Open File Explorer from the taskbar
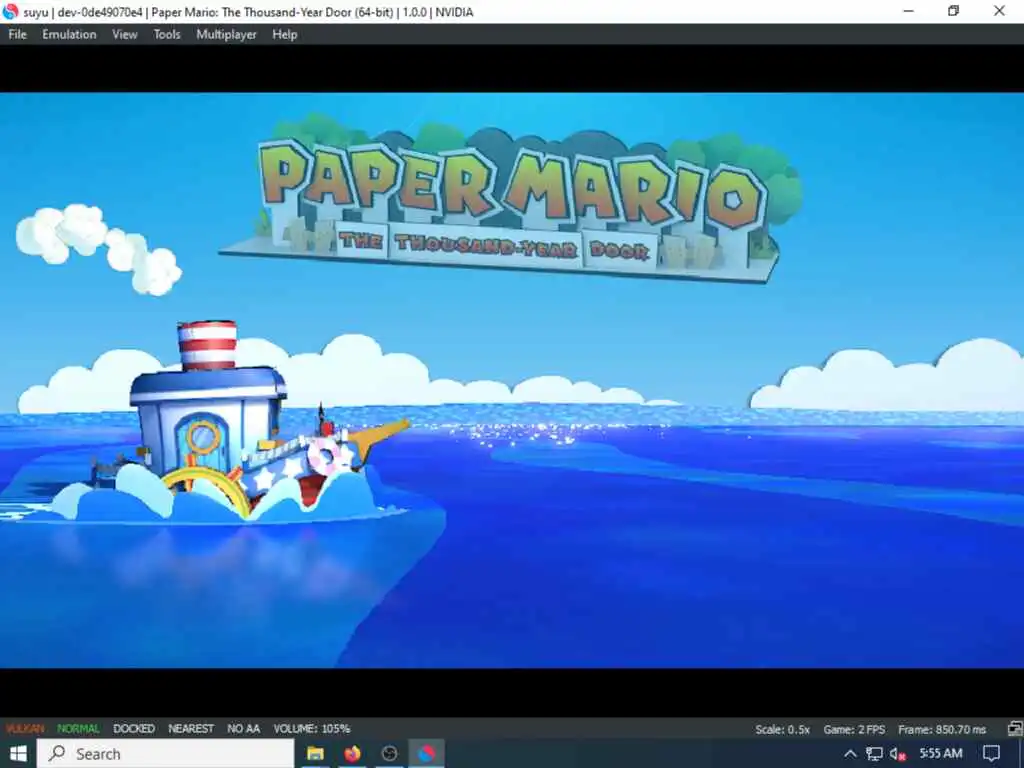Screen dimensions: 1024x768 pyautogui.click(x=315, y=754)
